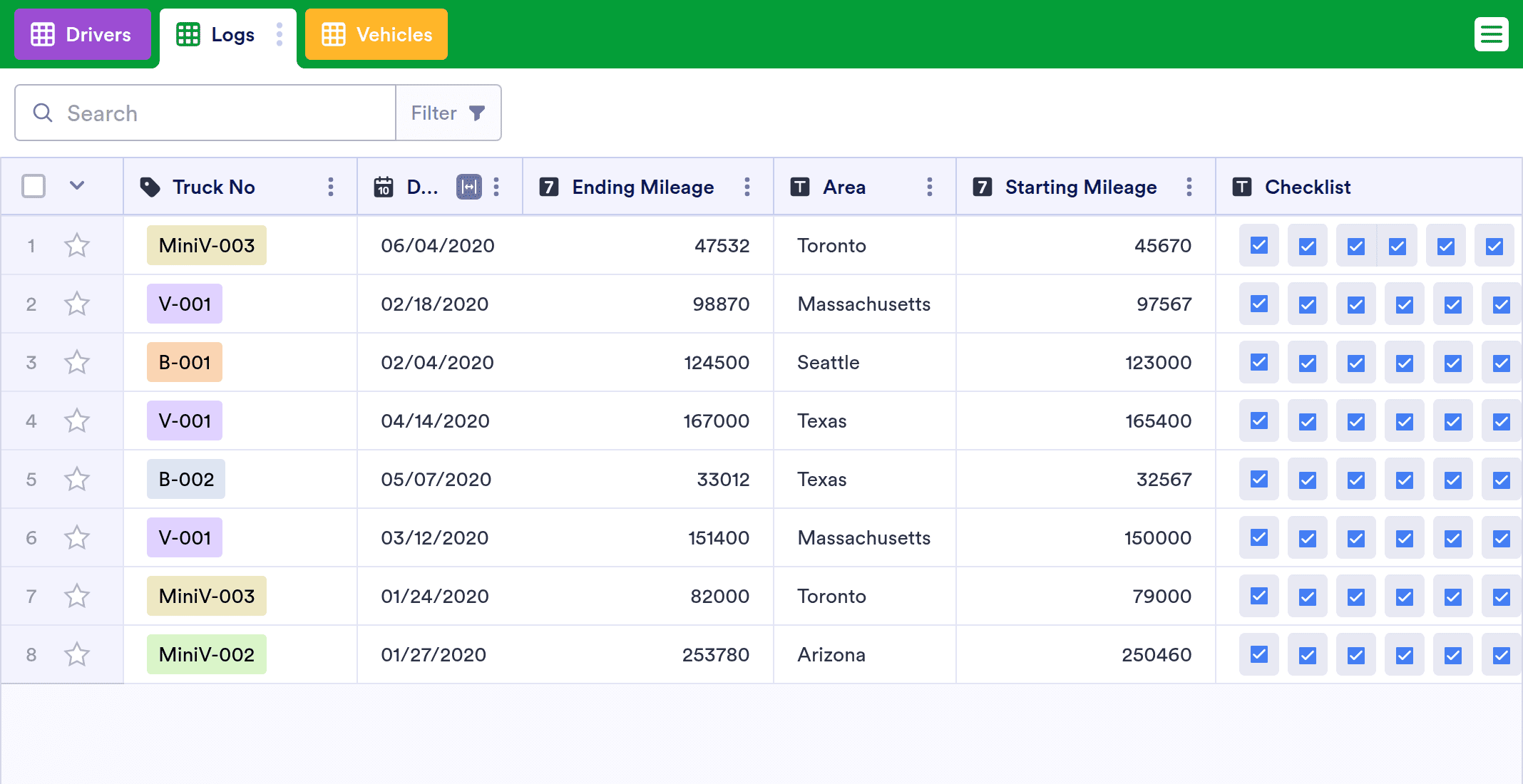Open Logs tab options dots
1523x784 pixels.
[x=280, y=34]
